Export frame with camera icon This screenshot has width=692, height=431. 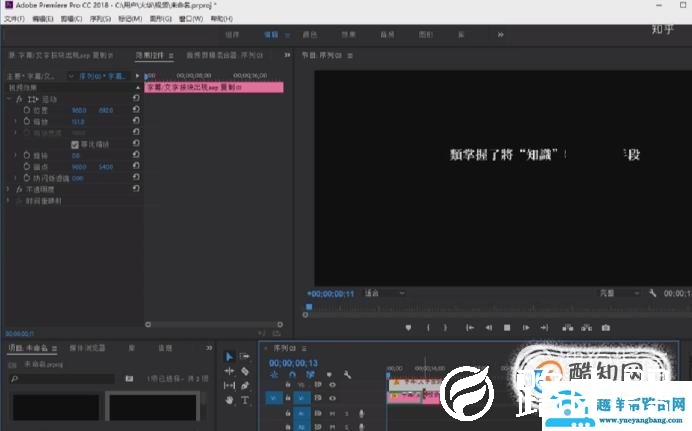[x=606, y=328]
